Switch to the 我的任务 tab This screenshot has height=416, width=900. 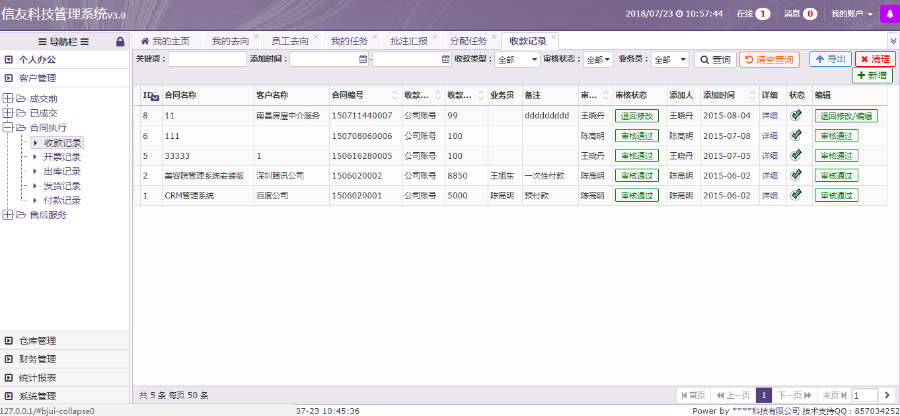tap(350, 41)
